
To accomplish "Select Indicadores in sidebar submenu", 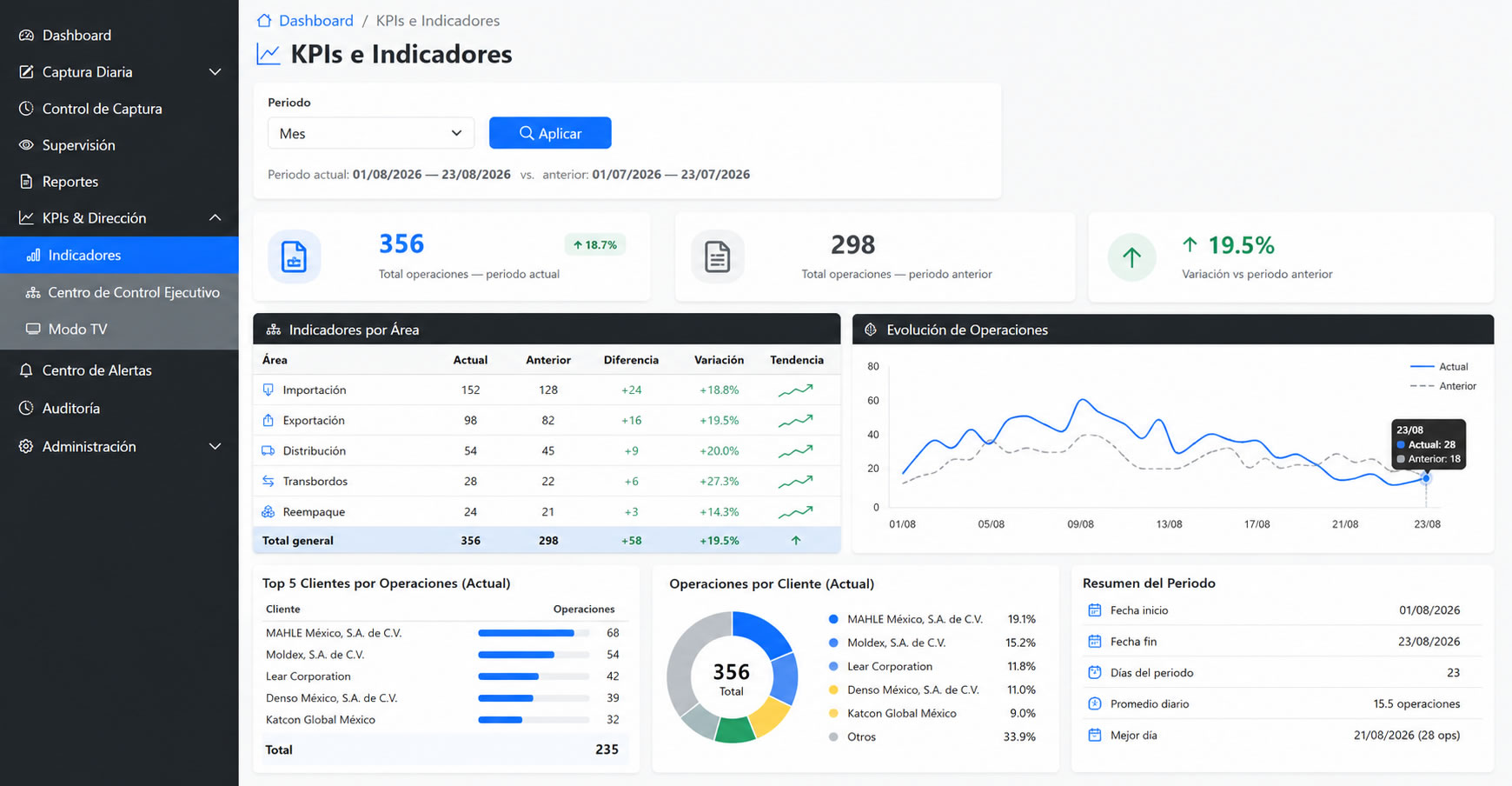I will pos(119,255).
